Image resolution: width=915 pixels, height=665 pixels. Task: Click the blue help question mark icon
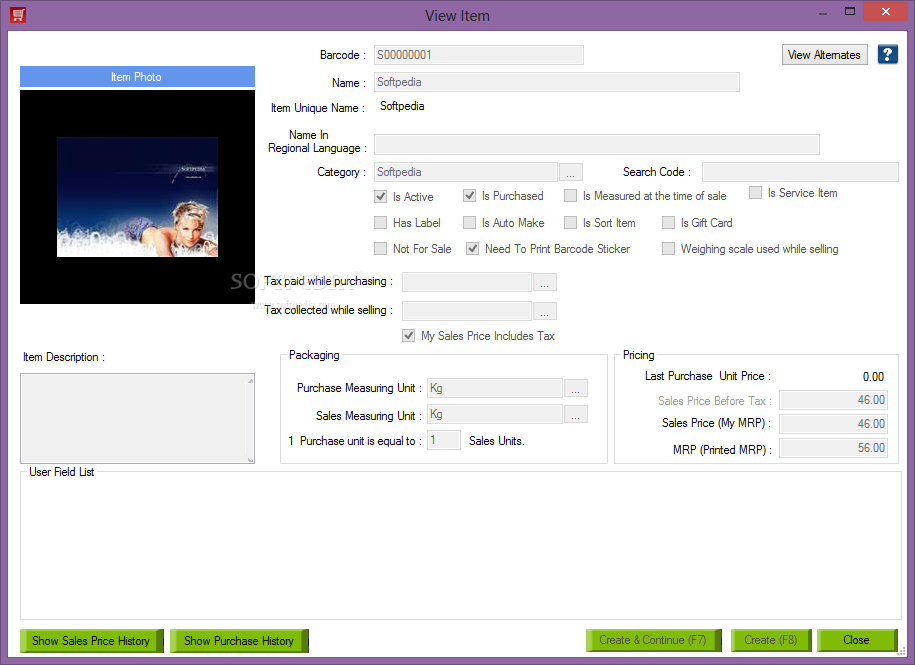(887, 55)
